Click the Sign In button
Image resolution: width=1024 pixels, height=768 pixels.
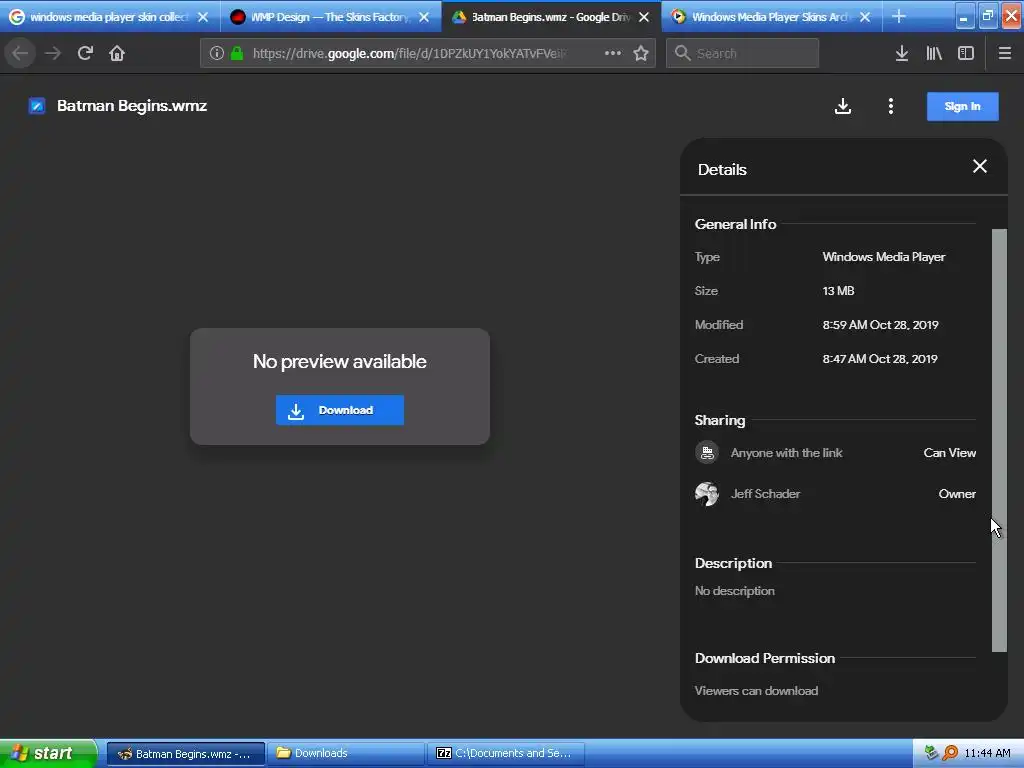(962, 106)
